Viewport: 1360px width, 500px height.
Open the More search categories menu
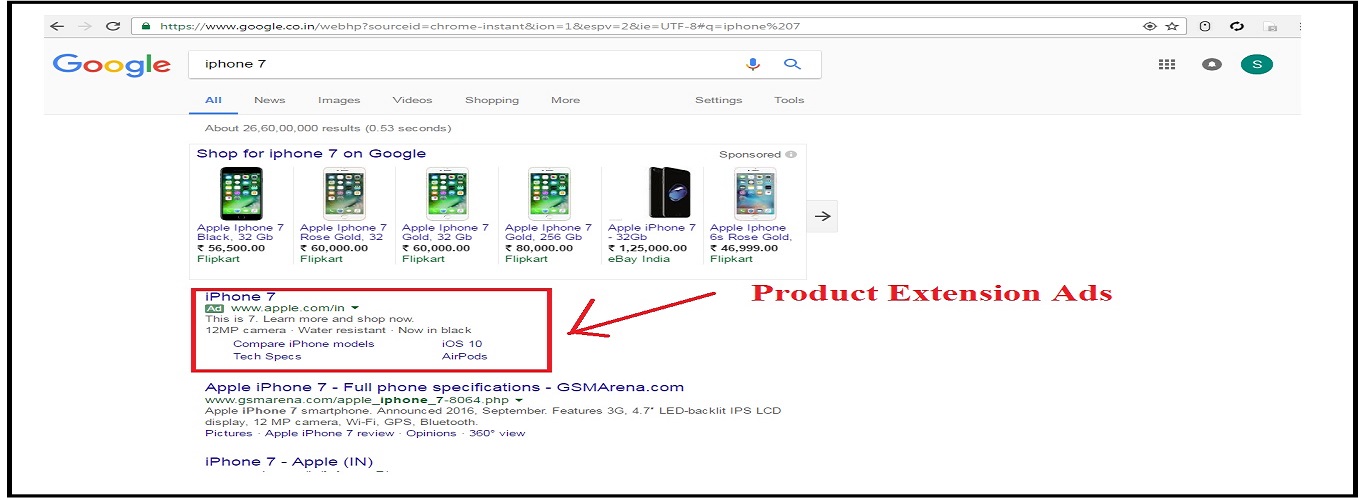(x=565, y=100)
